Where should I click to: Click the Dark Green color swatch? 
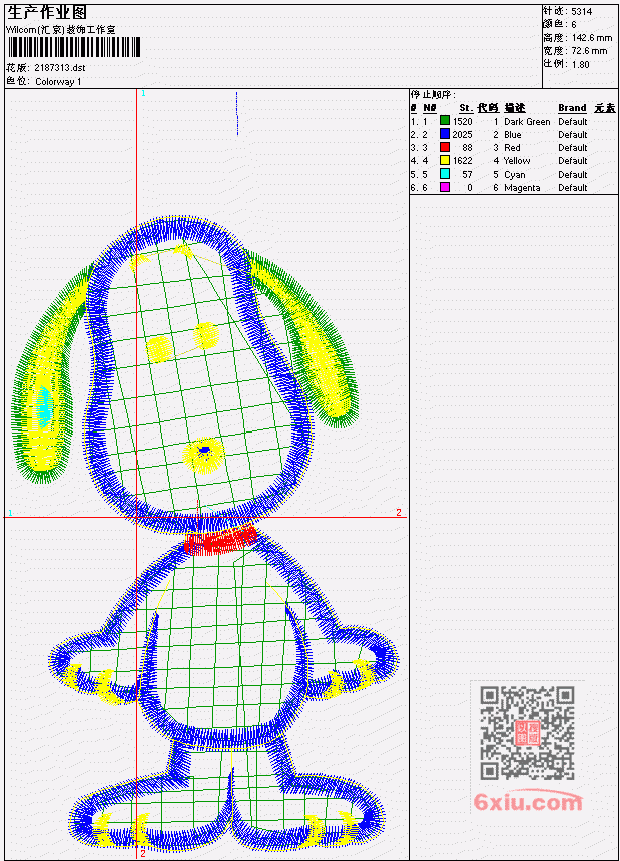(x=445, y=121)
